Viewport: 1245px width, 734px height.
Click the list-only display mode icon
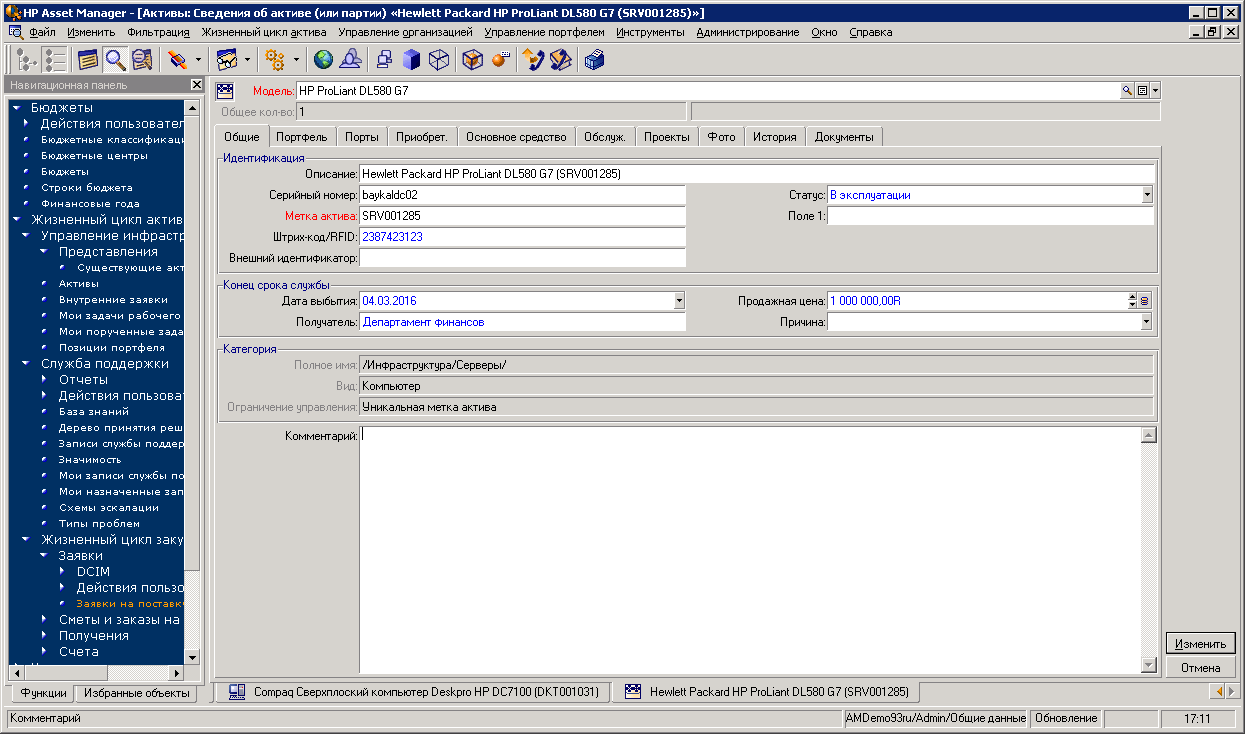pos(89,60)
